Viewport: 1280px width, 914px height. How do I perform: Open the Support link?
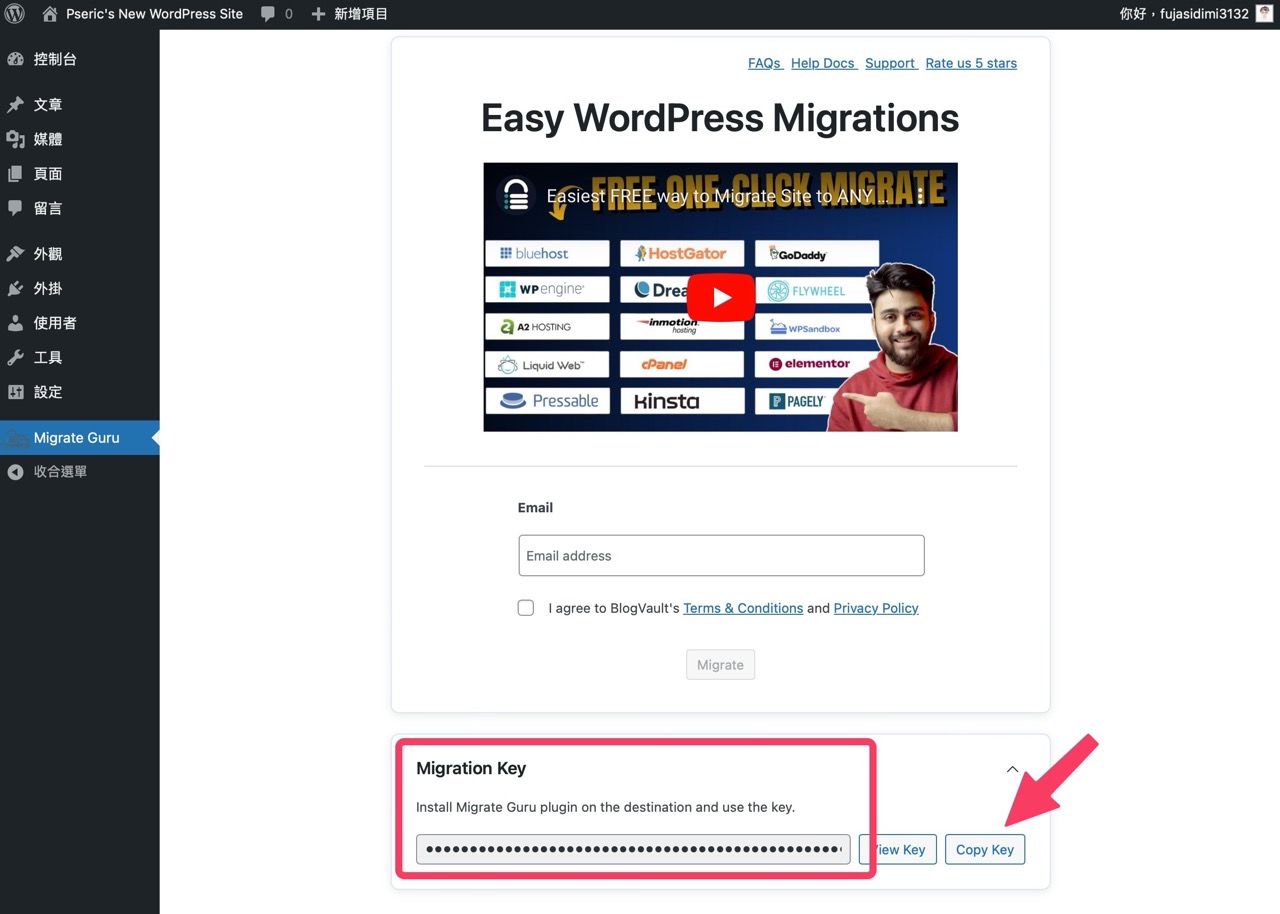[x=890, y=63]
